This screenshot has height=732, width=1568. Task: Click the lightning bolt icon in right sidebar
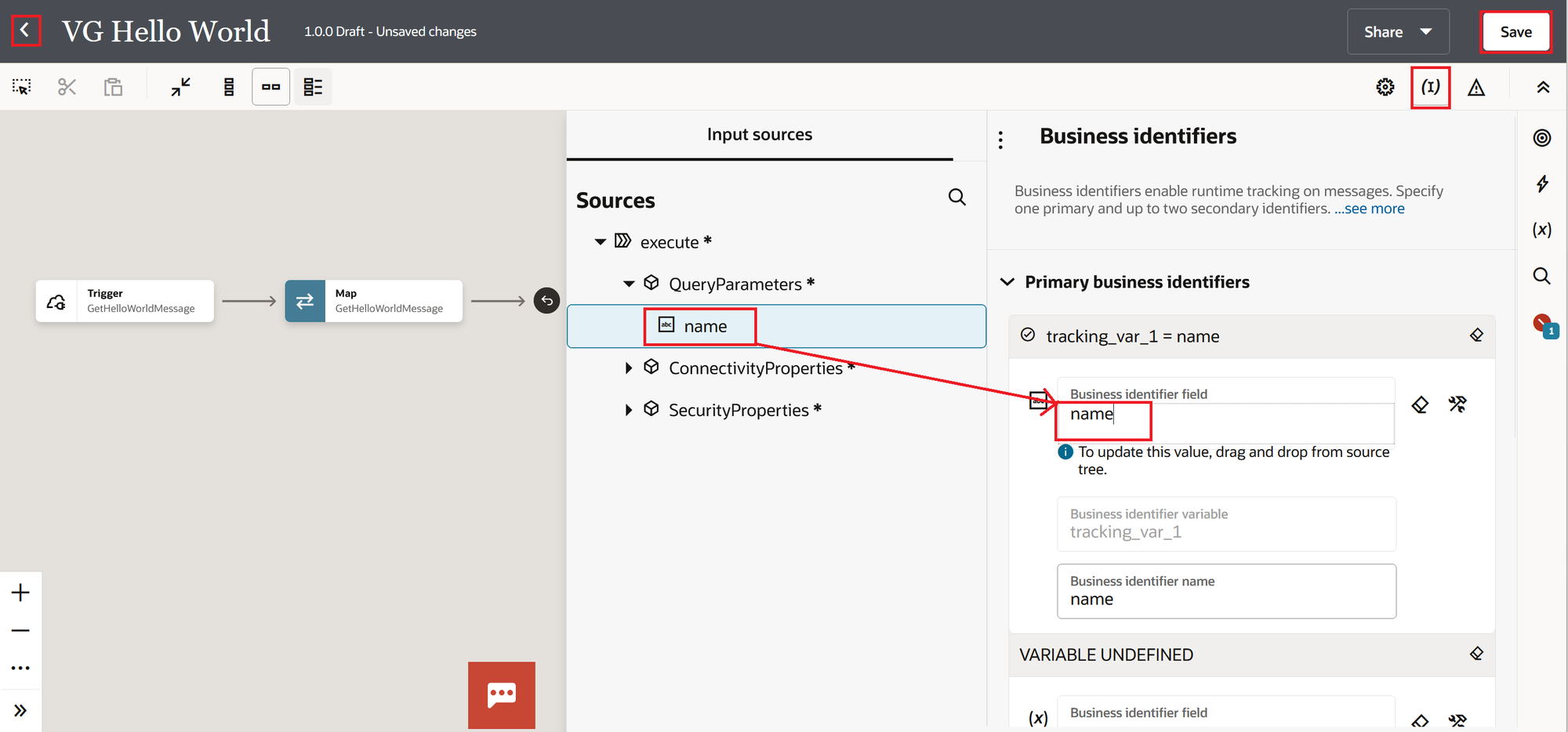(1542, 184)
